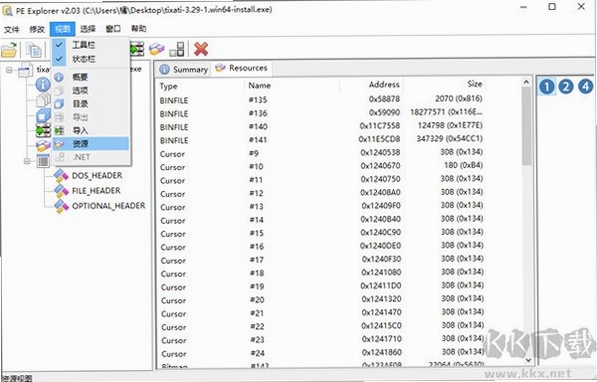This screenshot has height=382, width=597.
Task: Click address 0x1240750 in Cursor #11 row
Action: coord(380,179)
